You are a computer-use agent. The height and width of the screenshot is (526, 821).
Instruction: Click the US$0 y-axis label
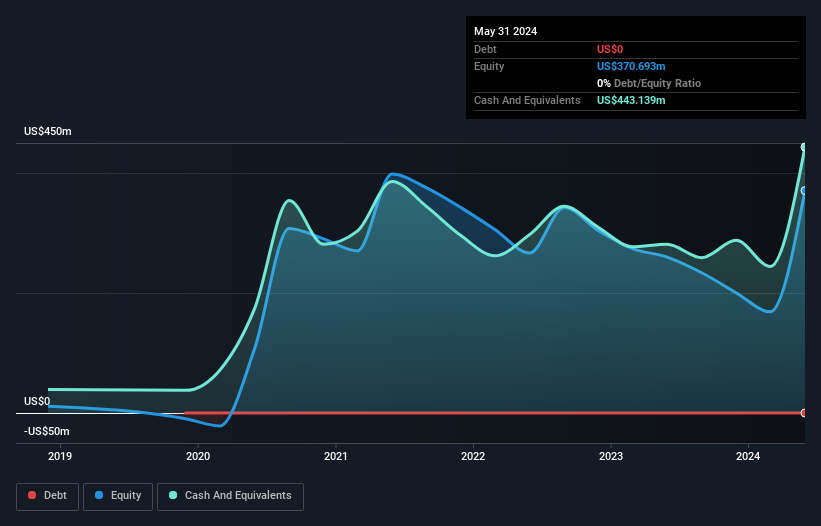37,401
